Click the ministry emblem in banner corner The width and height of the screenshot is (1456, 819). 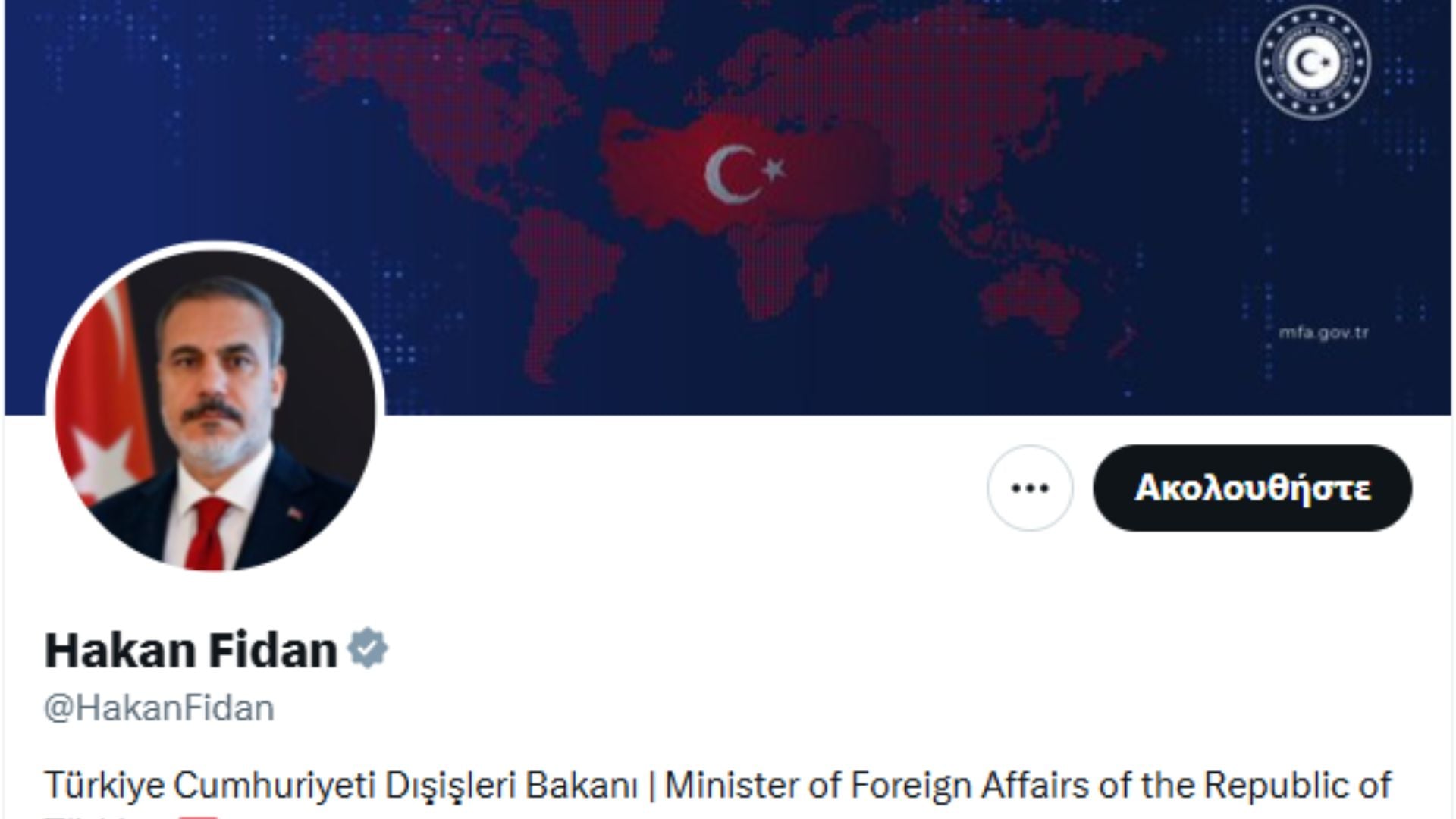tap(1313, 62)
